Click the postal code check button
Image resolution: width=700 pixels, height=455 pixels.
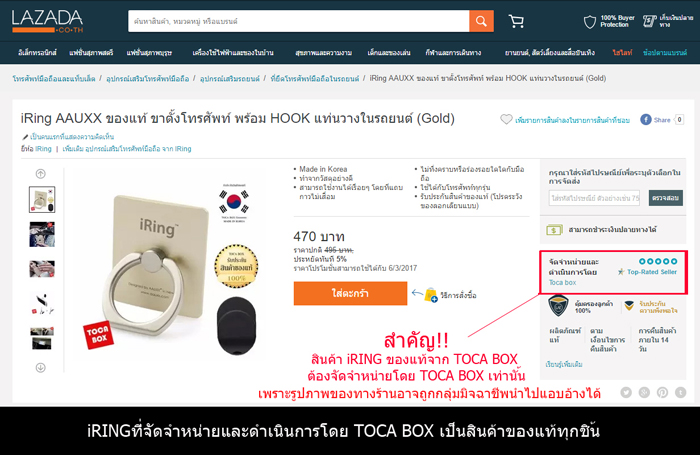click(666, 198)
